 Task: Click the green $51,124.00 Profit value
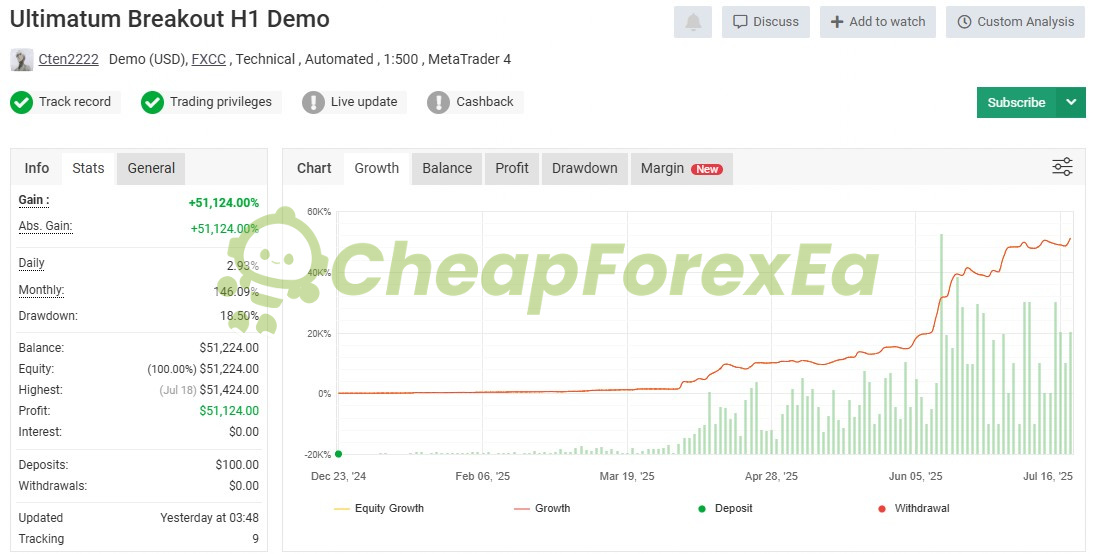229,411
